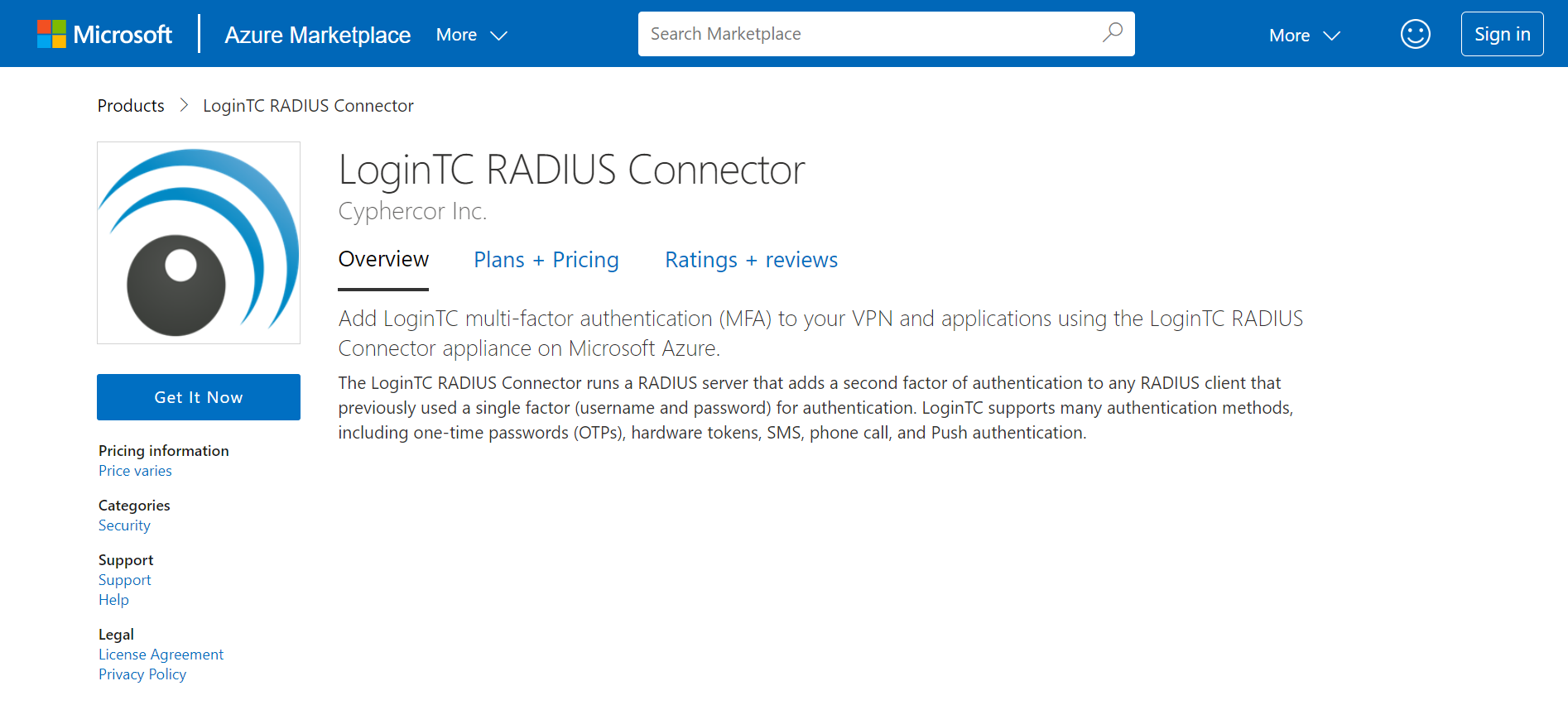The width and height of the screenshot is (1568, 705).
Task: Click the Sign in button
Action: (1502, 34)
